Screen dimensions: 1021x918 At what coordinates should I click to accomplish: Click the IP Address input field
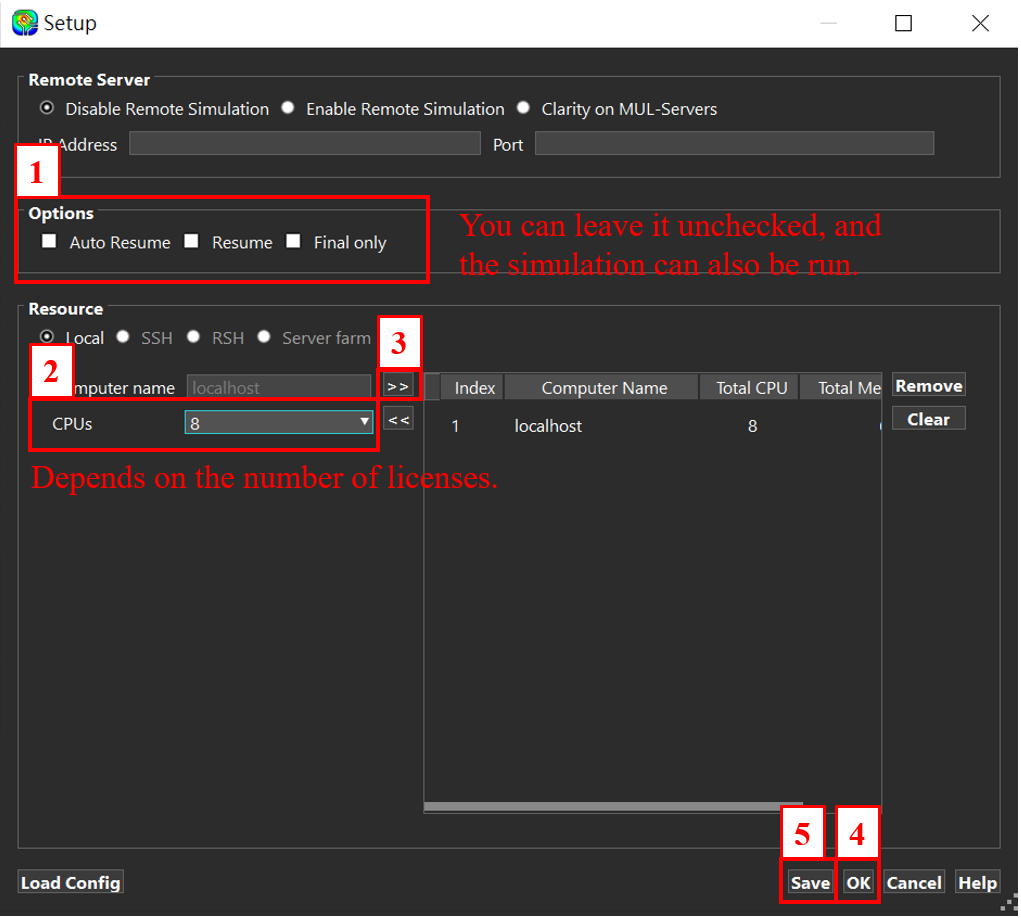(x=304, y=143)
